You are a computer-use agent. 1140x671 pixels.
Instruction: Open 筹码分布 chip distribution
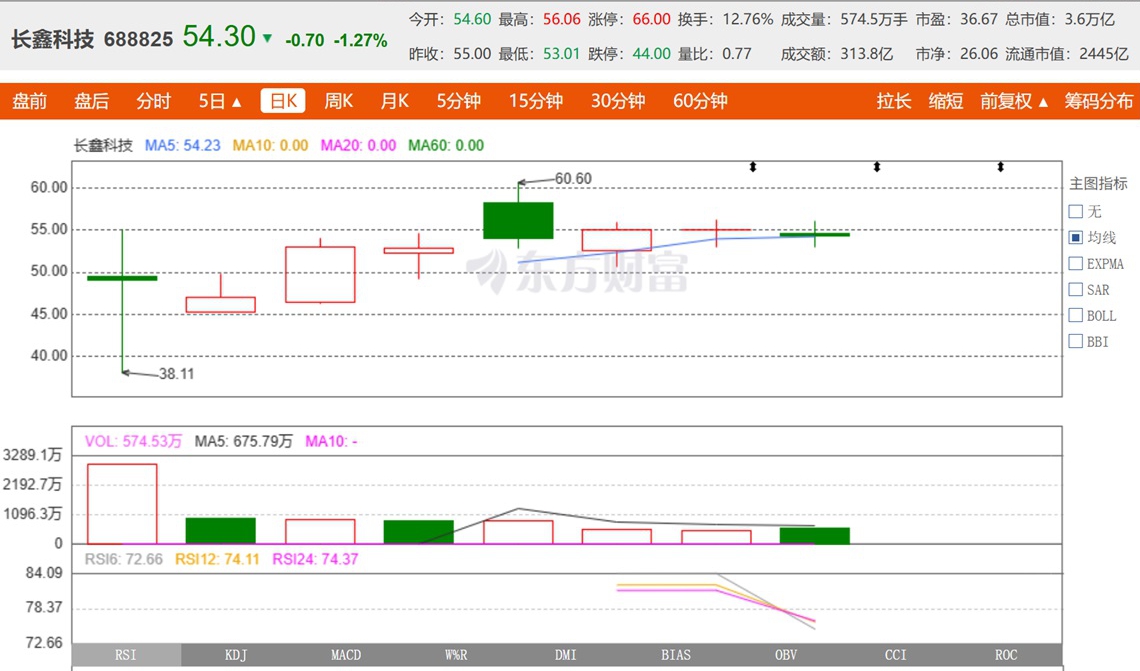1099,101
